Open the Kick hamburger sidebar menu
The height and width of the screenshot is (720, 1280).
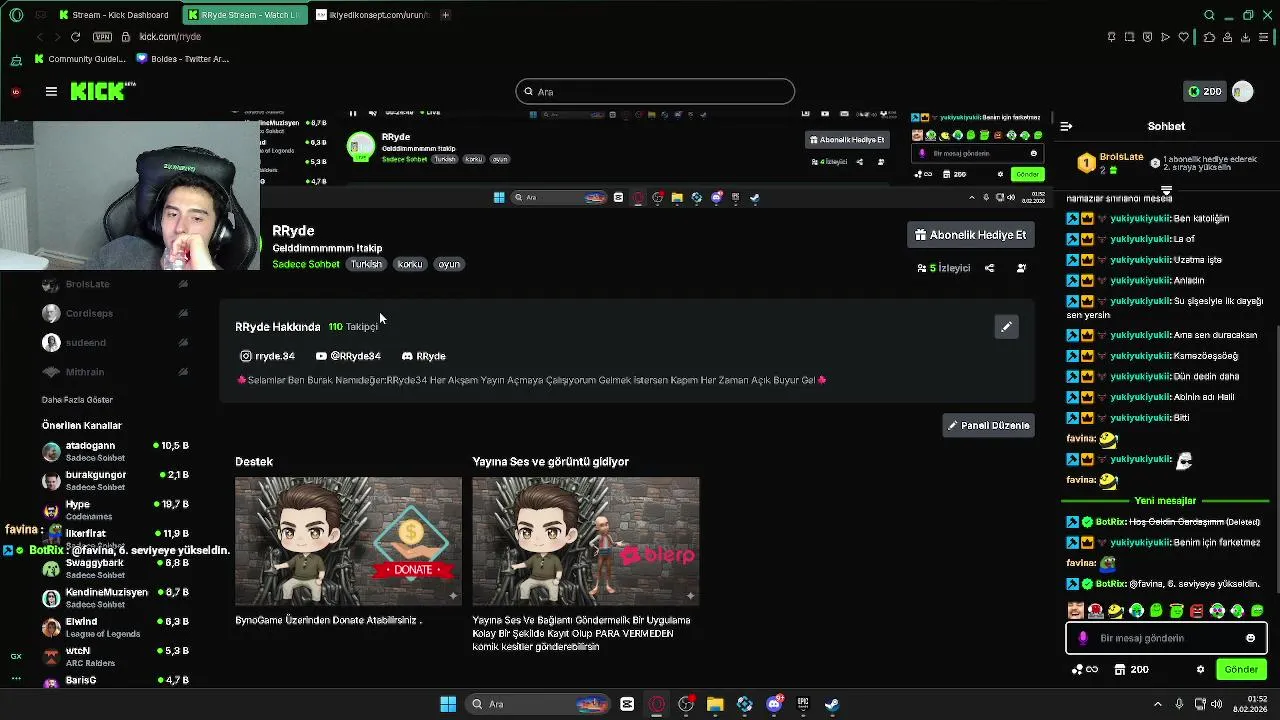pos(51,91)
